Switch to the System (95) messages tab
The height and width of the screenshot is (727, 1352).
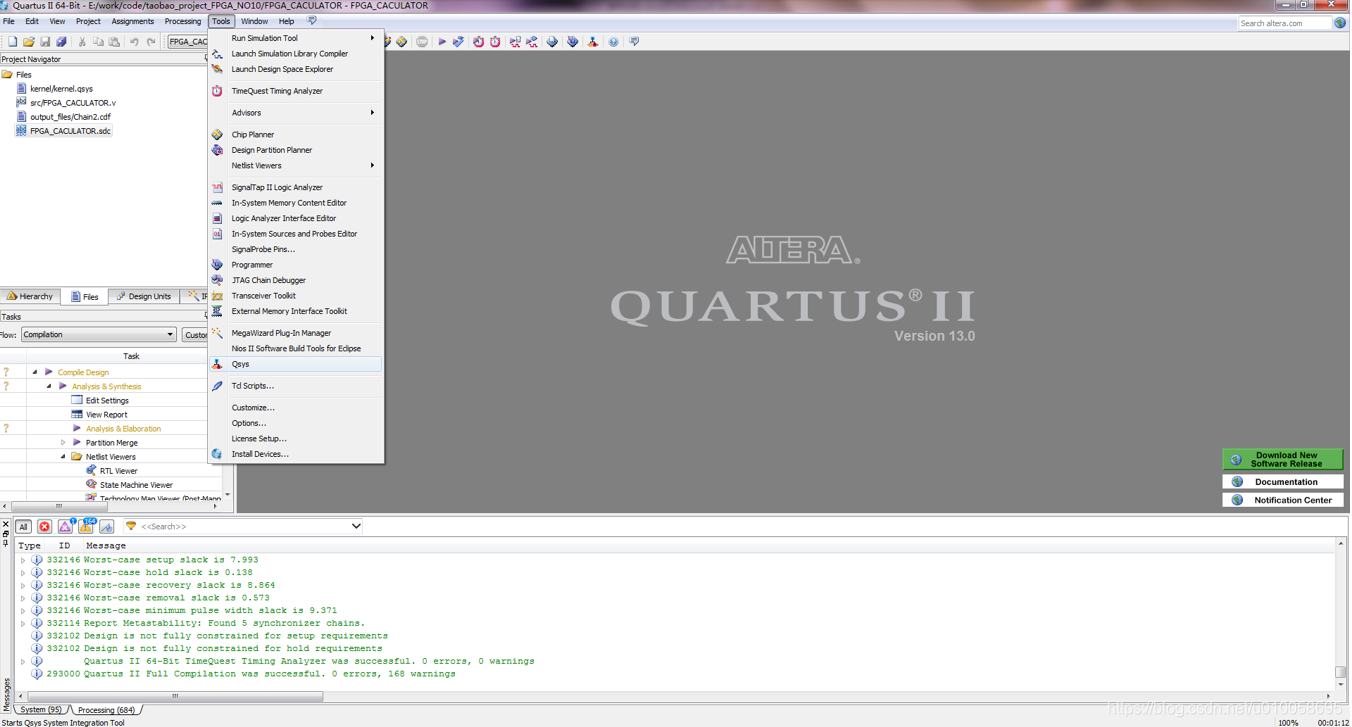tap(41, 710)
